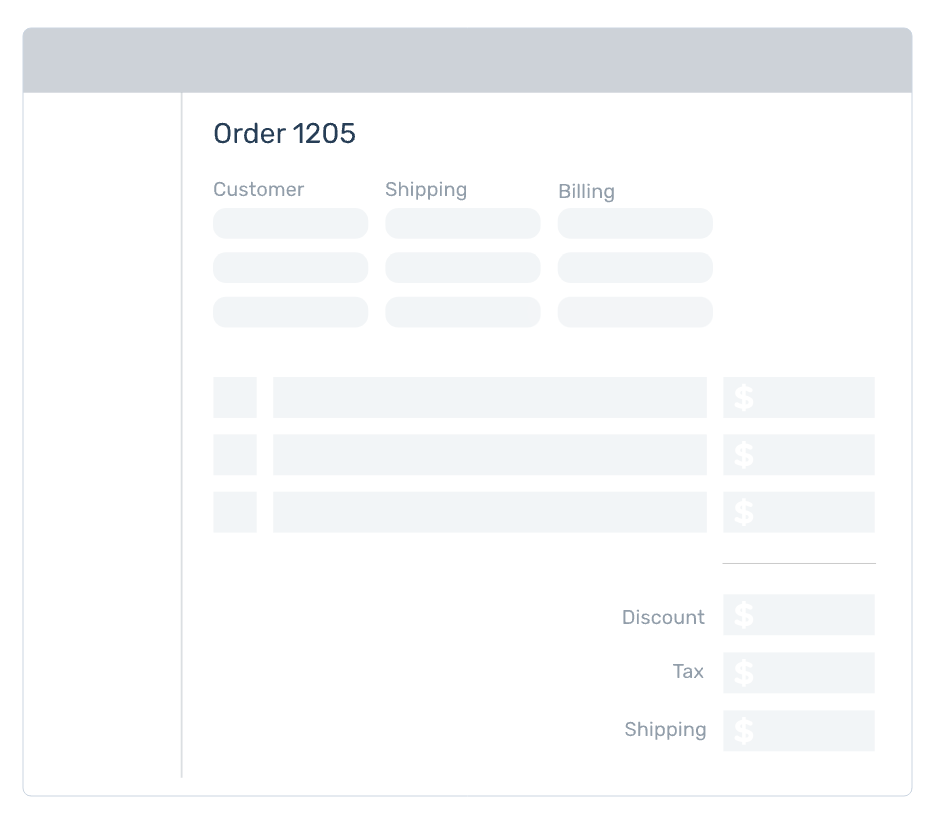Click the dollar icon next to Discount

743,614
